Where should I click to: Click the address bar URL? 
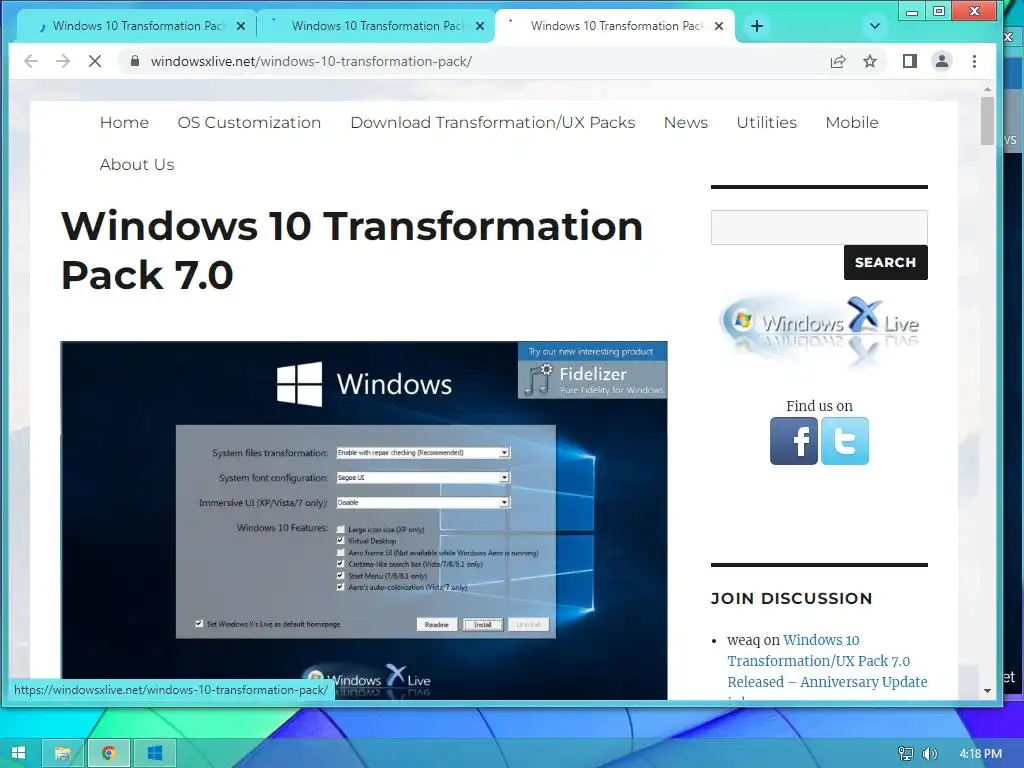[311, 61]
